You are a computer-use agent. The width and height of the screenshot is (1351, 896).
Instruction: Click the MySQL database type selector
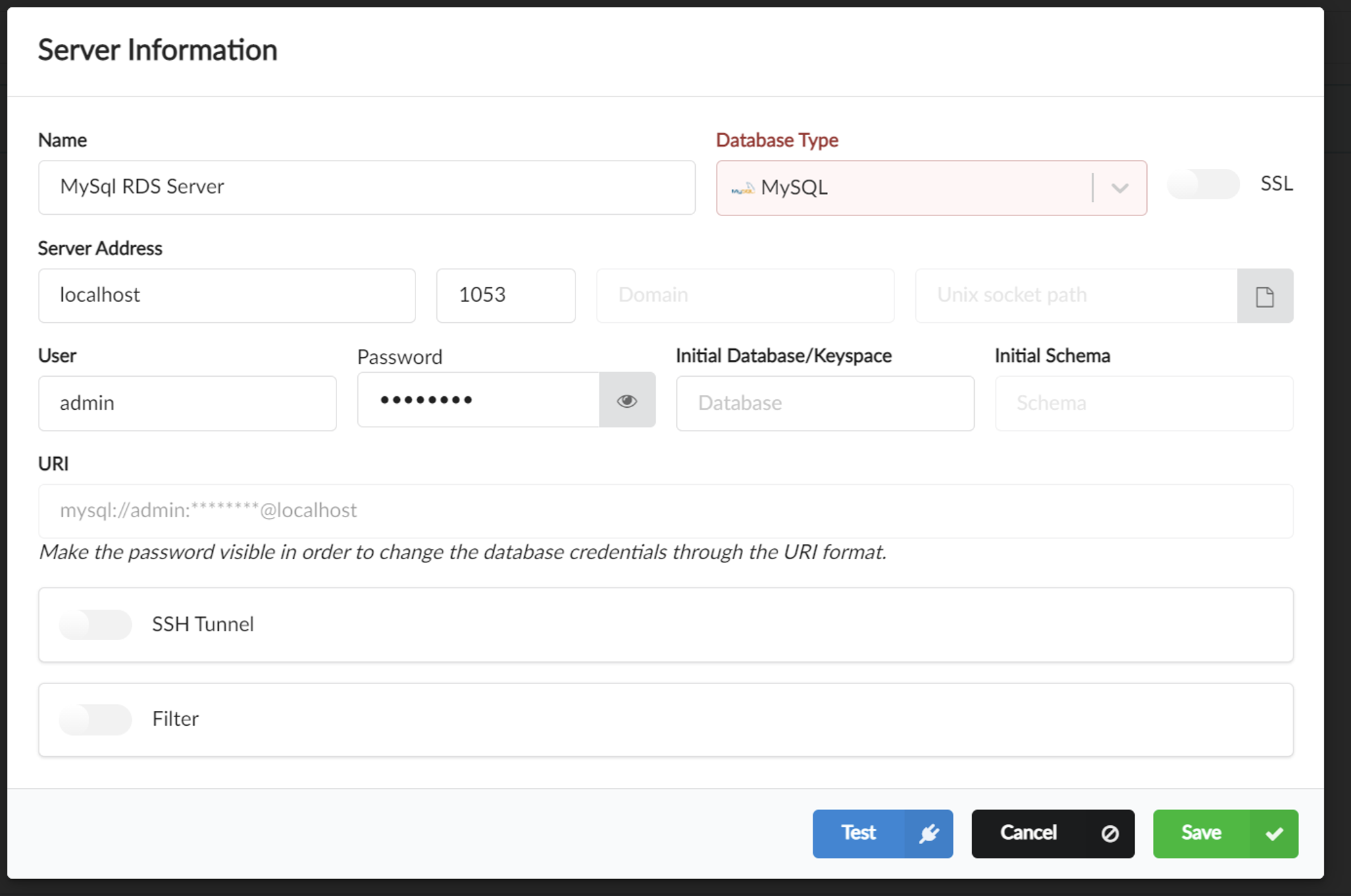tap(905, 188)
